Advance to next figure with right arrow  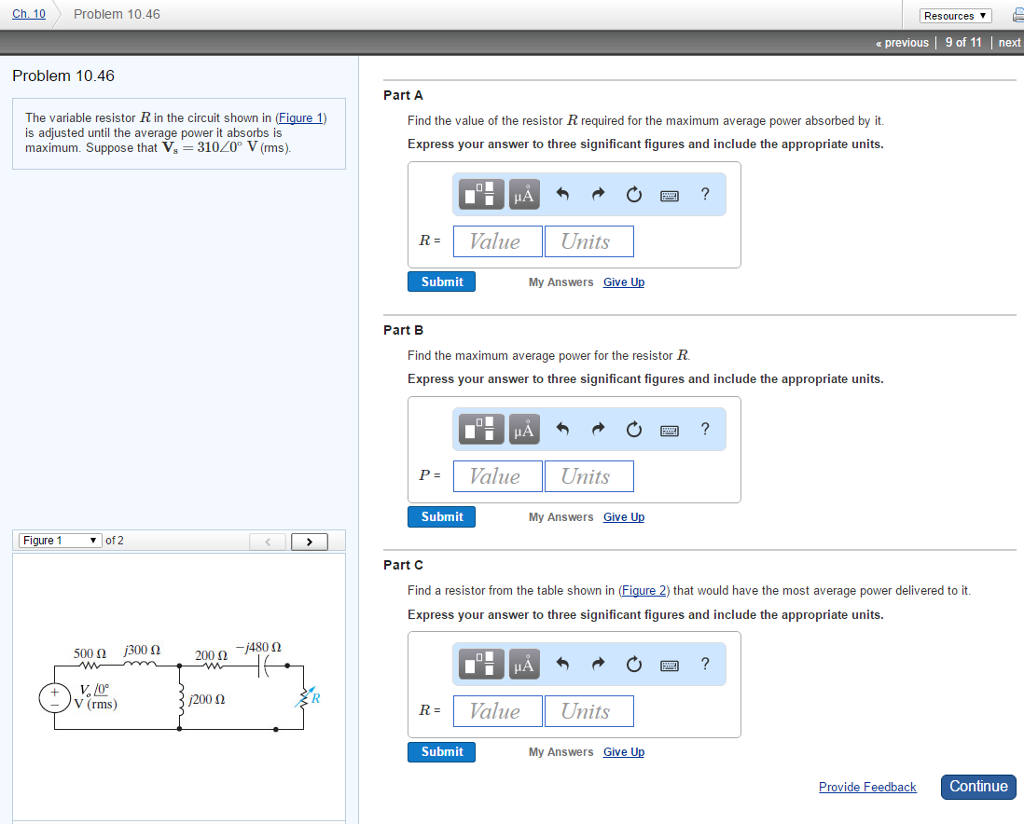pos(309,541)
